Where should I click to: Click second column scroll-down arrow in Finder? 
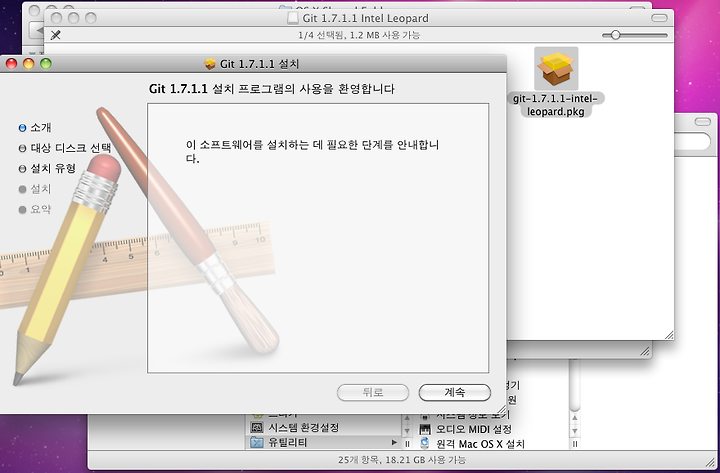coord(574,430)
